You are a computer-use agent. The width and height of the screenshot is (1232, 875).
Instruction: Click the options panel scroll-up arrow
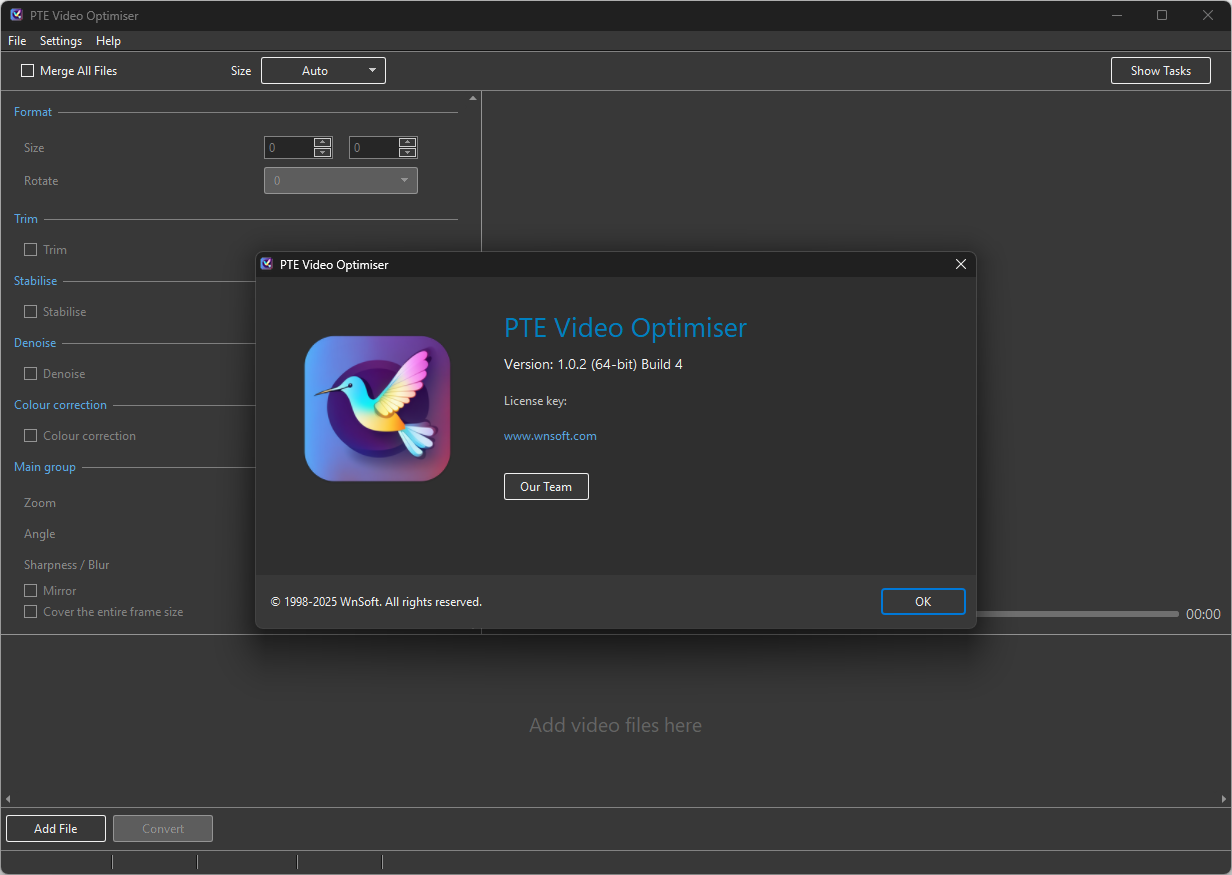473,98
